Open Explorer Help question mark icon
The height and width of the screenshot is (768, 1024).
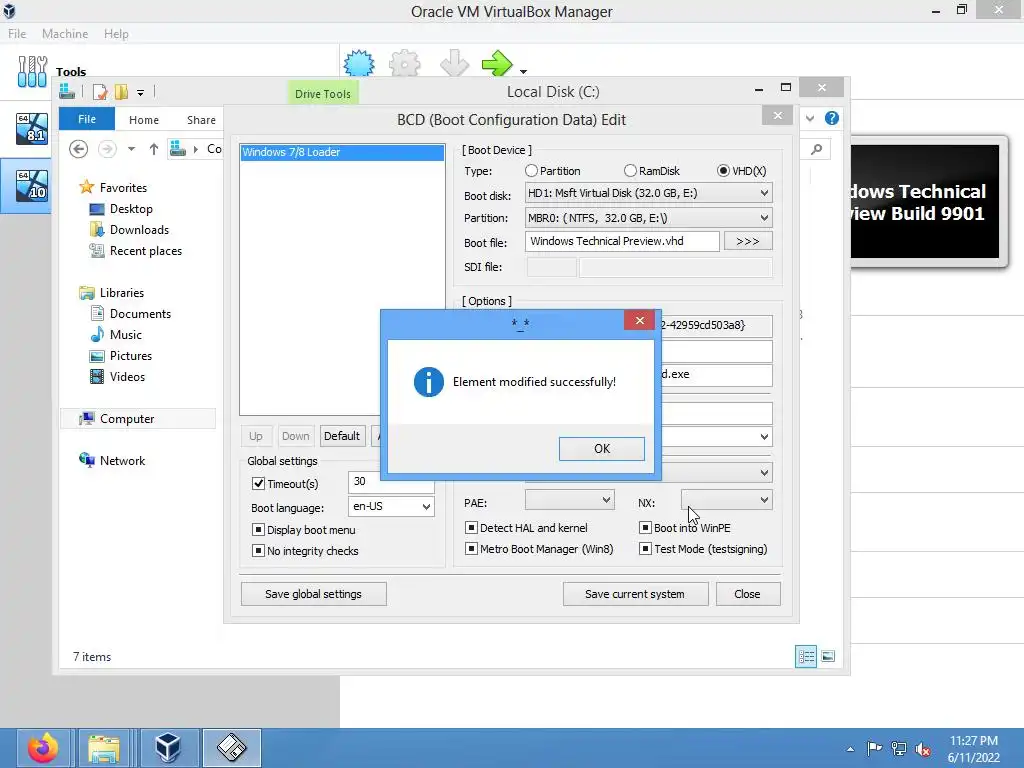click(831, 118)
